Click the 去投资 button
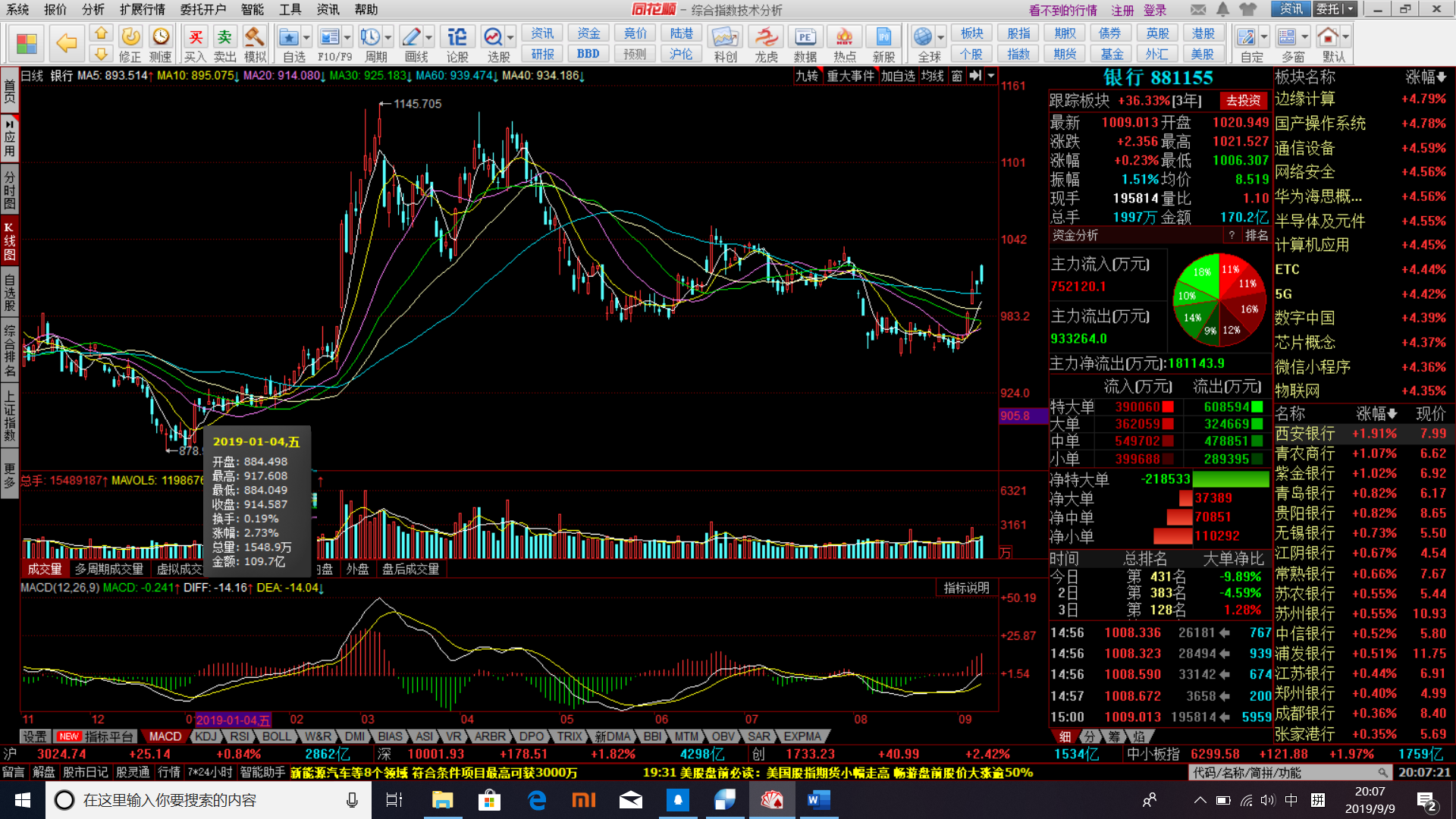The width and height of the screenshot is (1456, 819). 1244,101
